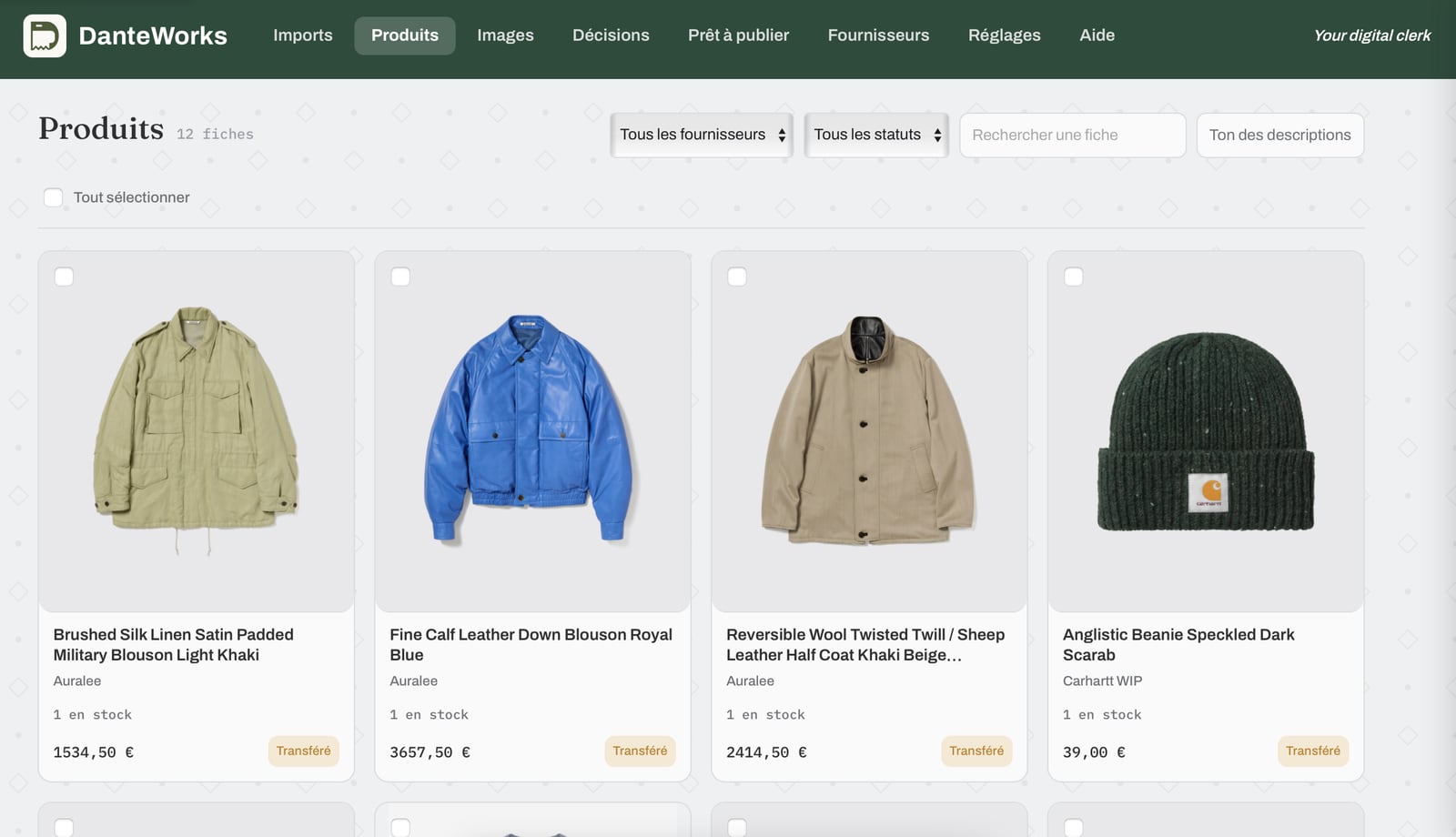The width and height of the screenshot is (1456, 837).
Task: Click Transféré badge on the 1534,50 € card
Action: point(304,751)
